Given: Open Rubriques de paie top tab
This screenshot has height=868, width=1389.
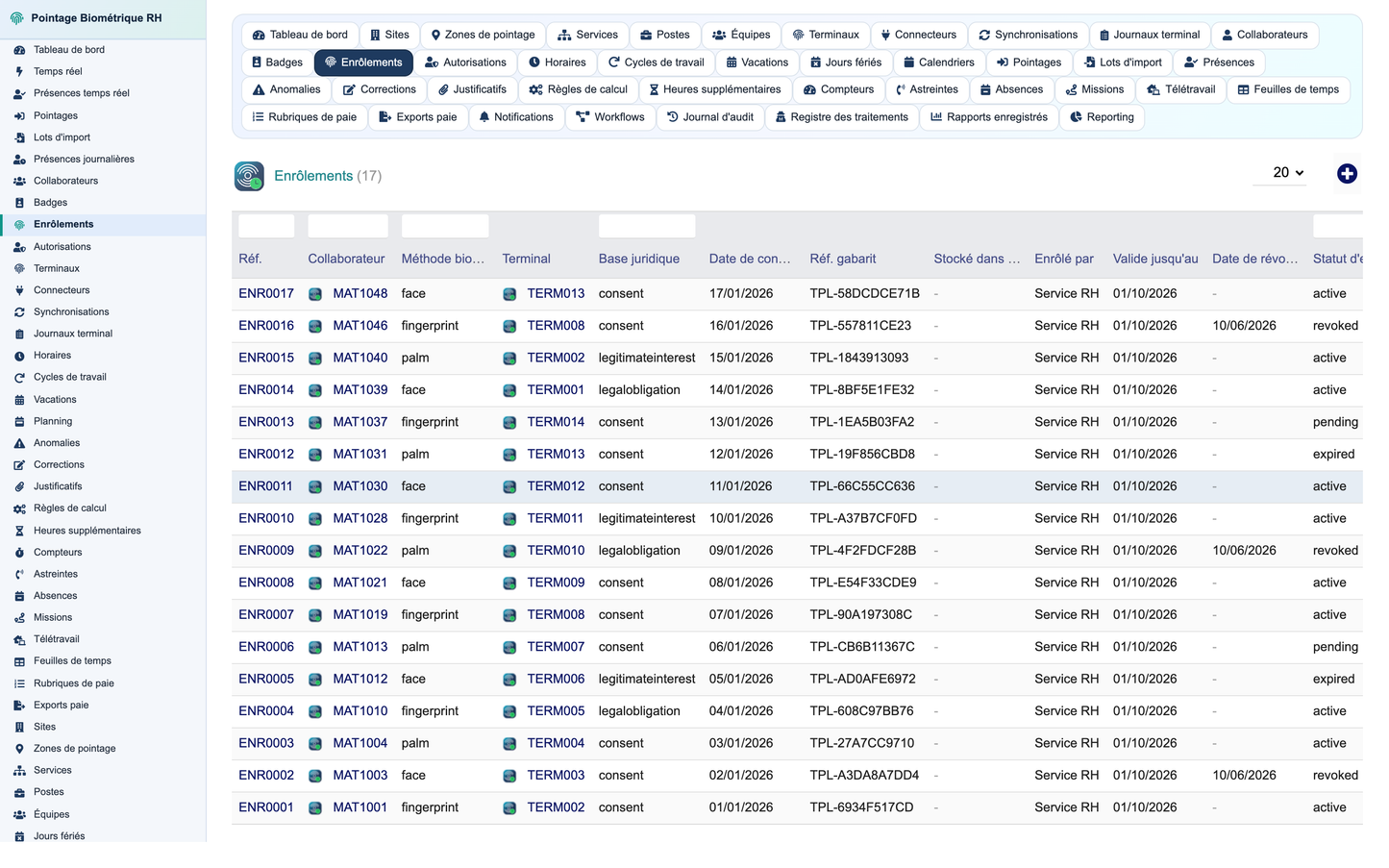Looking at the screenshot, I should [304, 117].
